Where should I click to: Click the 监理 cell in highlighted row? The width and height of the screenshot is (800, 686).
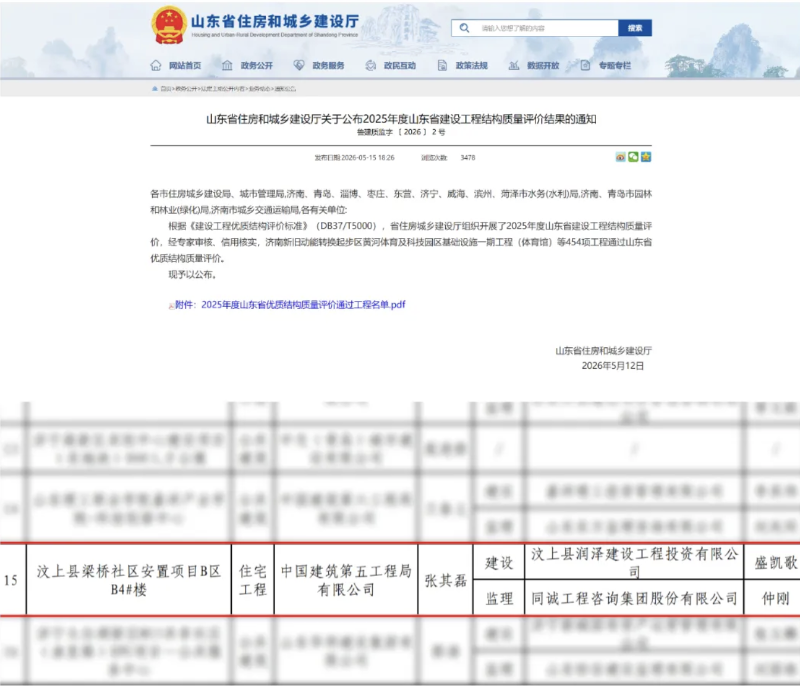click(499, 598)
